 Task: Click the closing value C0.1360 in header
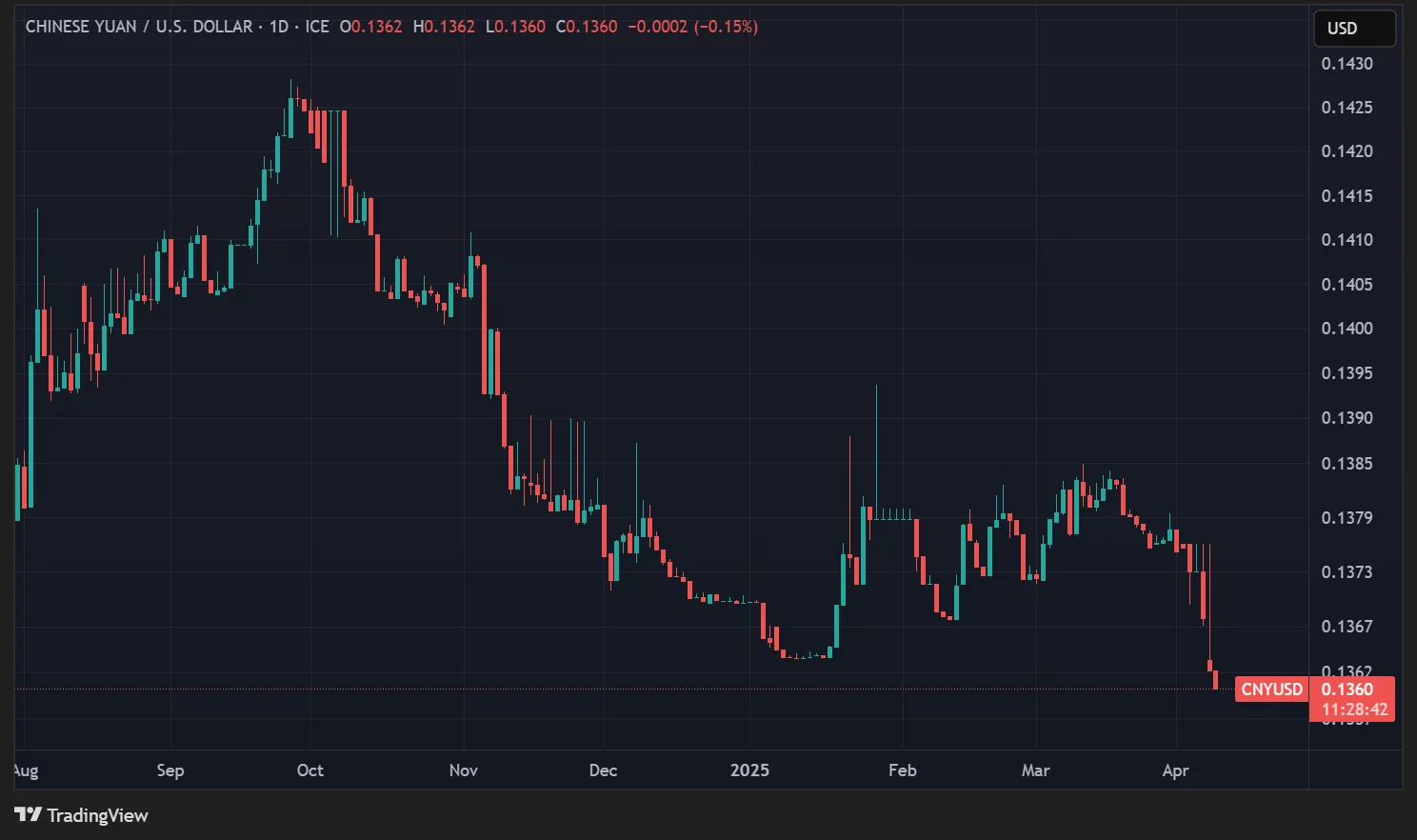pos(587,27)
